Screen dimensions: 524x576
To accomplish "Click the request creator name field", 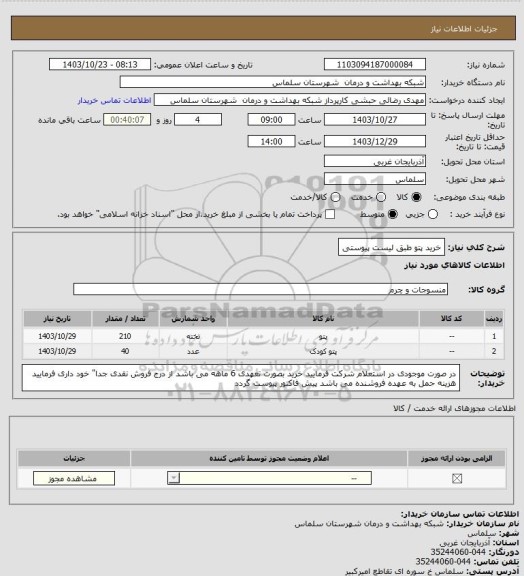I will tap(290, 100).
